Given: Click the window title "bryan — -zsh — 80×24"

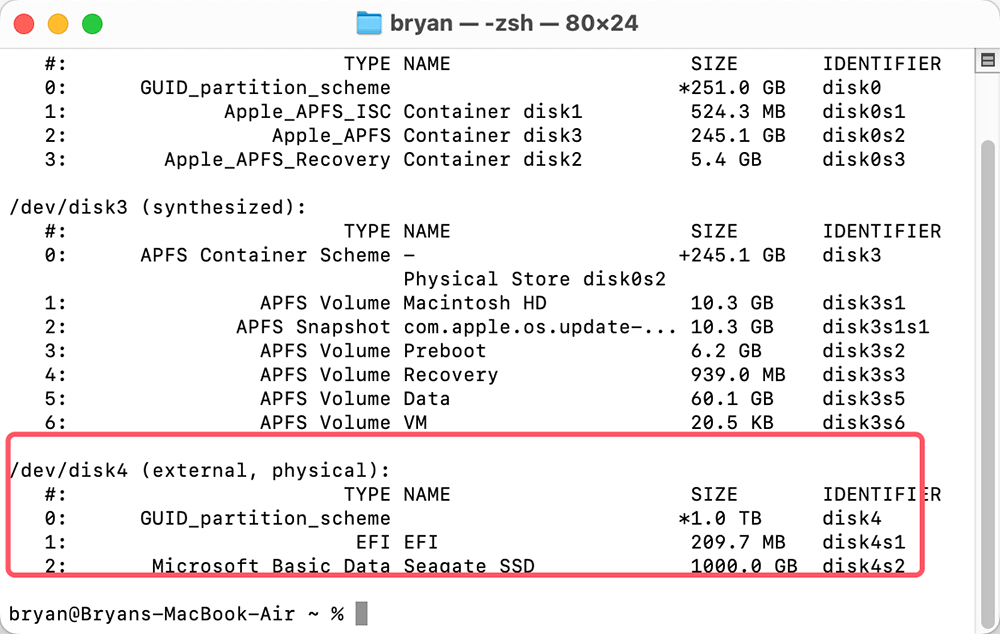Looking at the screenshot, I should tap(511, 23).
